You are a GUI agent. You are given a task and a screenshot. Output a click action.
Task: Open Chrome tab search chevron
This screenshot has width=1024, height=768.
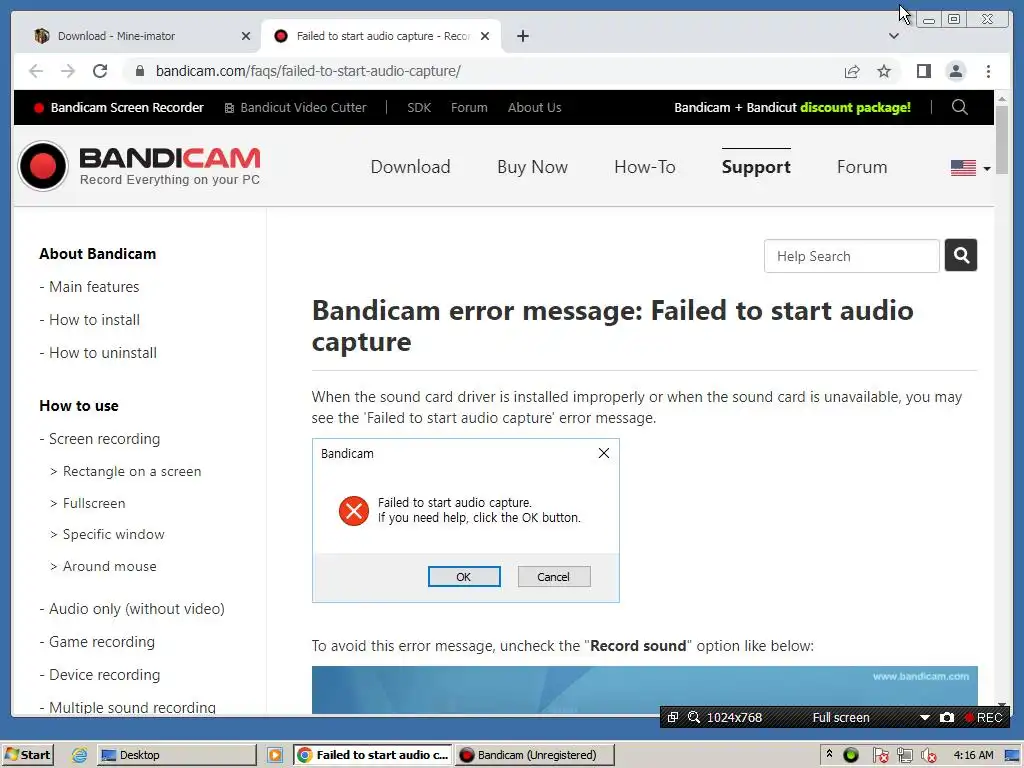894,36
